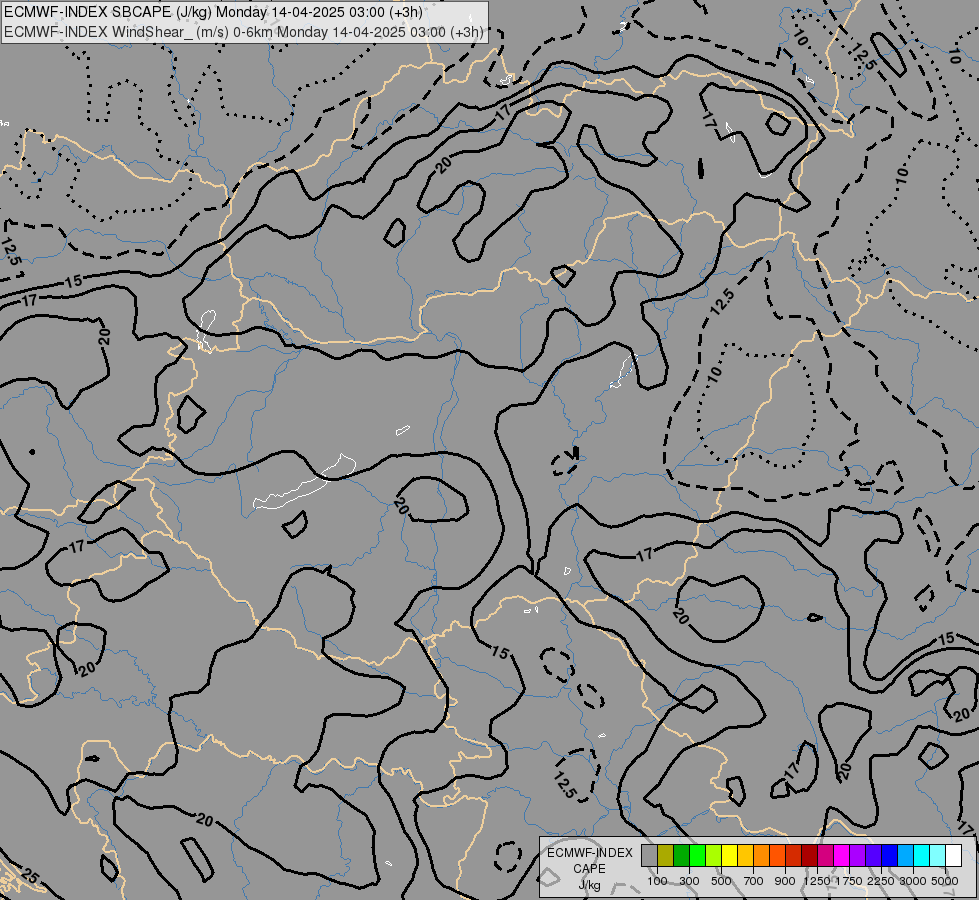Click the SBCAPE (J/kg) title line

click(214, 12)
